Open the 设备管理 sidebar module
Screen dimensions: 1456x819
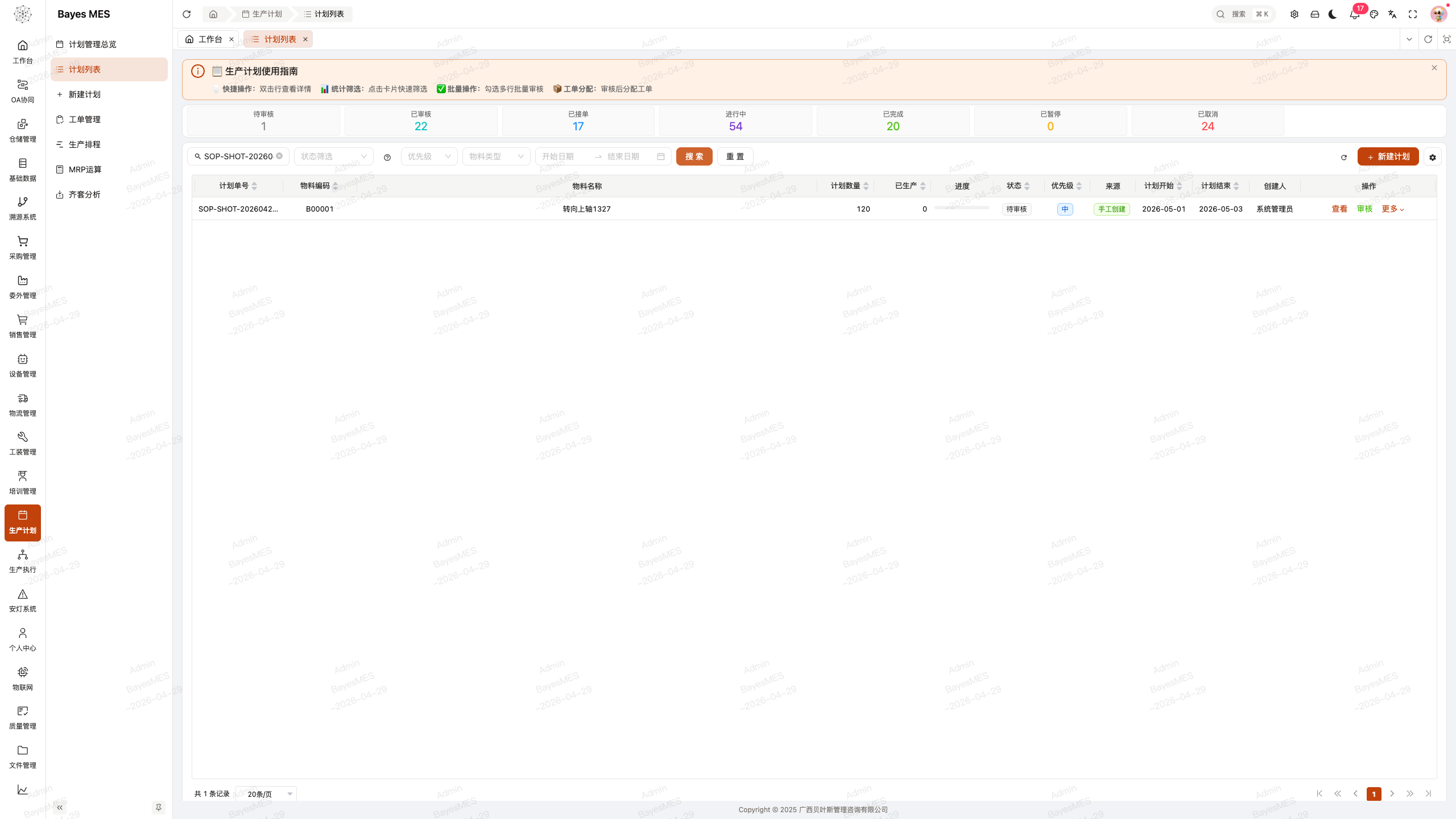pyautogui.click(x=23, y=366)
